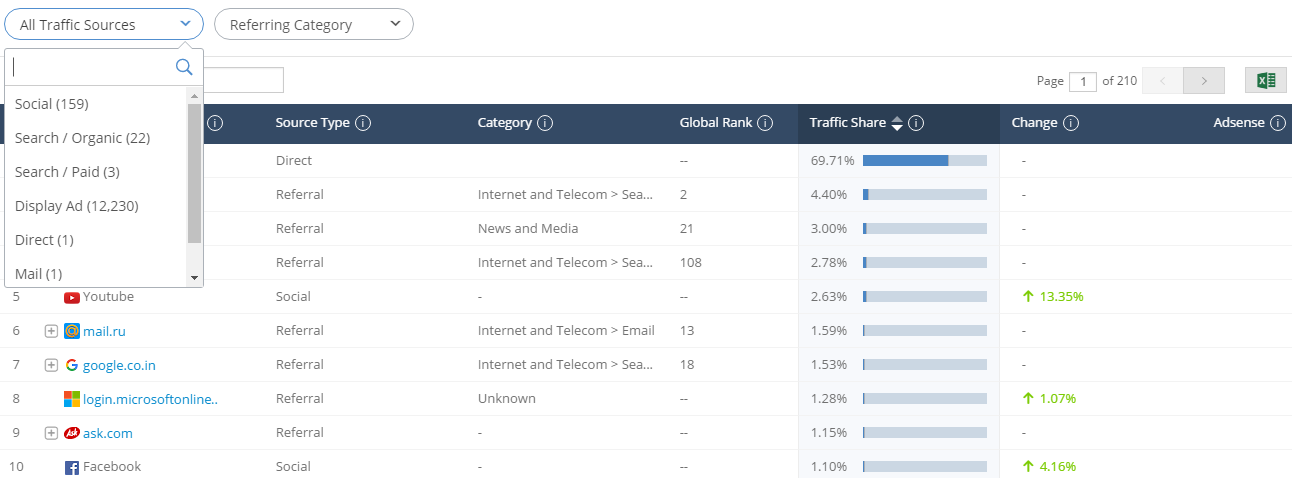Expand the mail.ru row

coord(51,331)
